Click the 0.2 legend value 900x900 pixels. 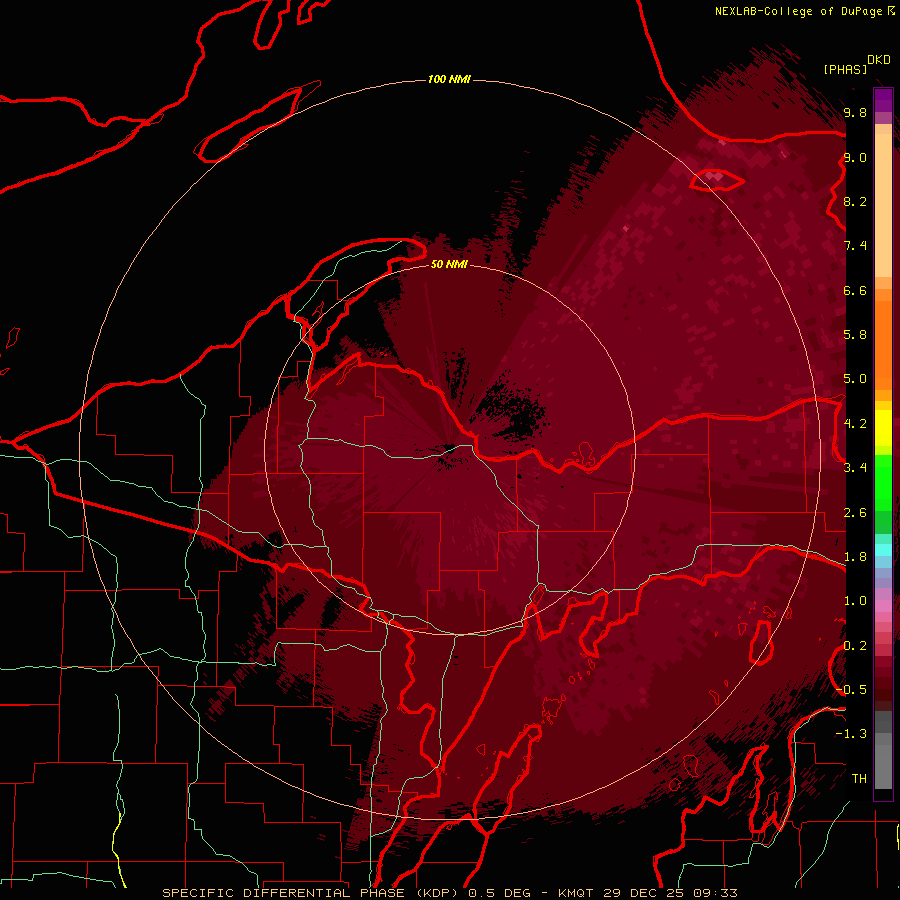point(855,646)
